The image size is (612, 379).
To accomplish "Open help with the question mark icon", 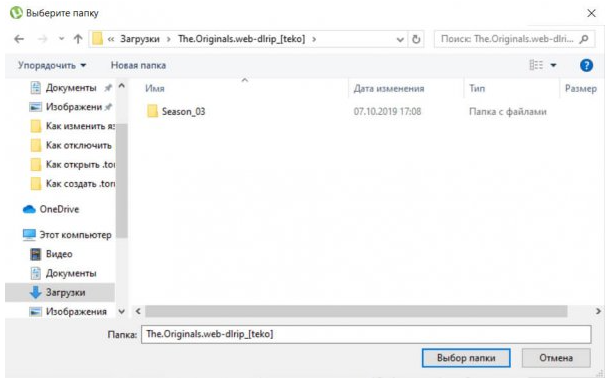I will coord(586,66).
